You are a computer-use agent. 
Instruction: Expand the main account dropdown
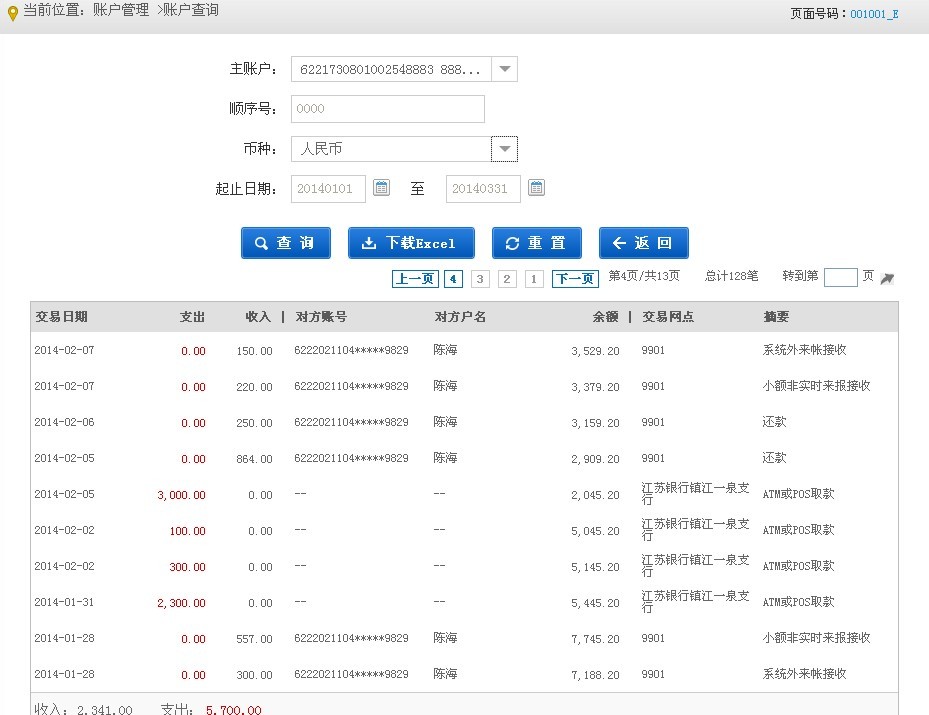pos(505,69)
